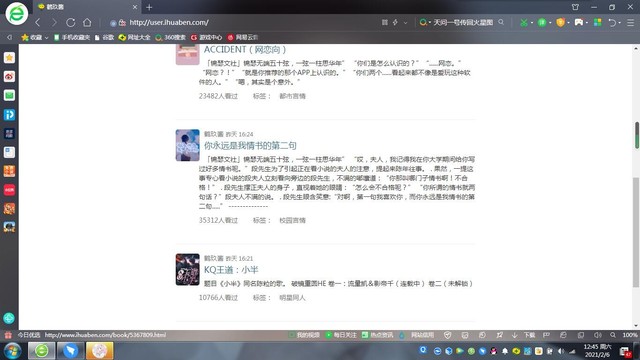Click the cover thumbnail of 你永远是我情书的第二句
Viewport: 640px width, 360px height.
(187, 145)
